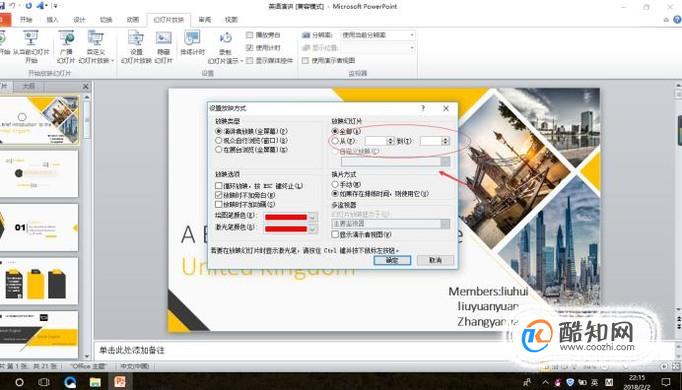The width and height of the screenshot is (682, 390).
Task: Click the Undo icon in quick access toolbar
Action: (x=12, y=6)
